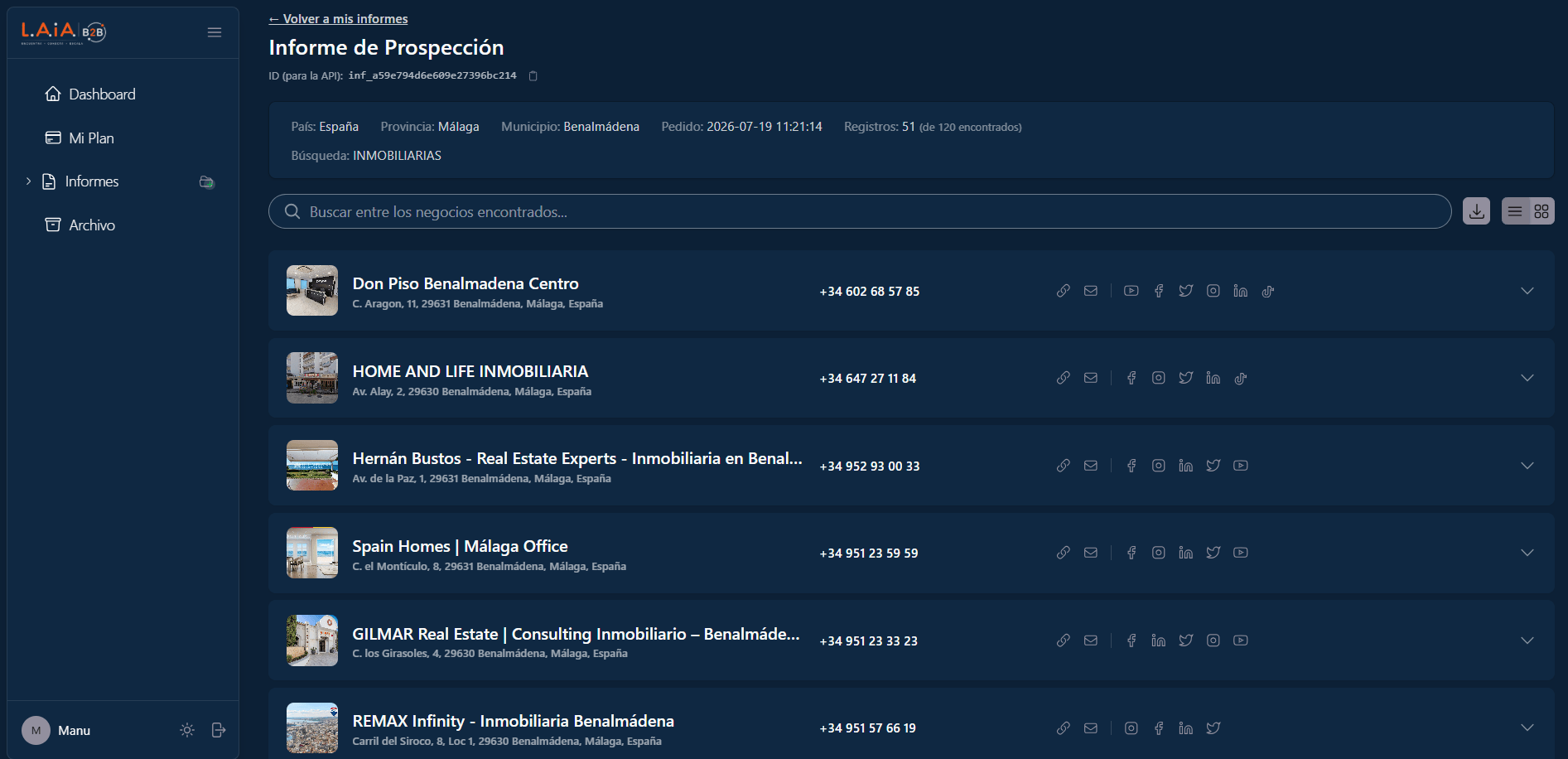This screenshot has width=1568, height=759.
Task: Log out via the exit icon
Action: pyautogui.click(x=219, y=730)
